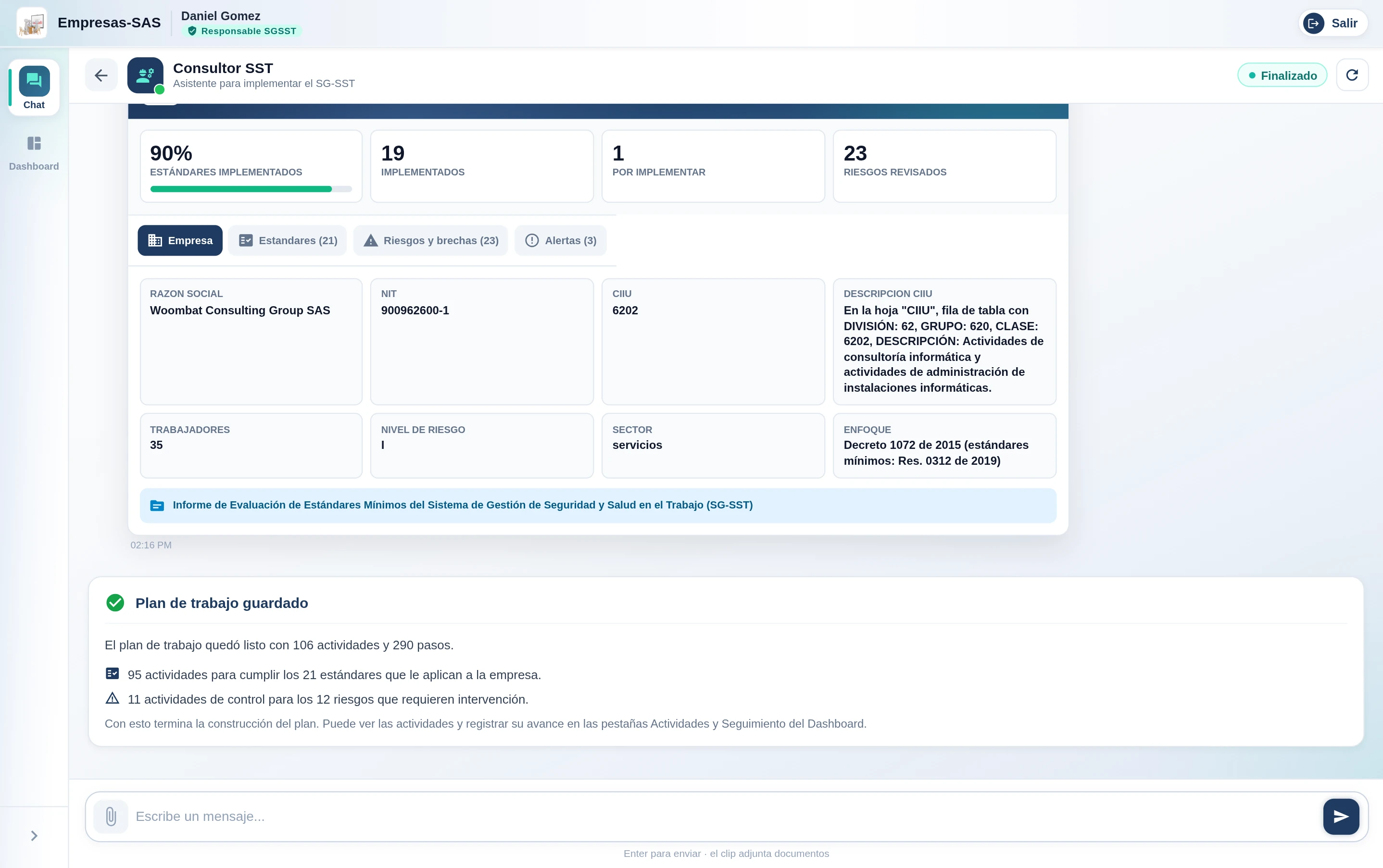
Task: Click the 1 Por Implementar stat card
Action: point(713,166)
